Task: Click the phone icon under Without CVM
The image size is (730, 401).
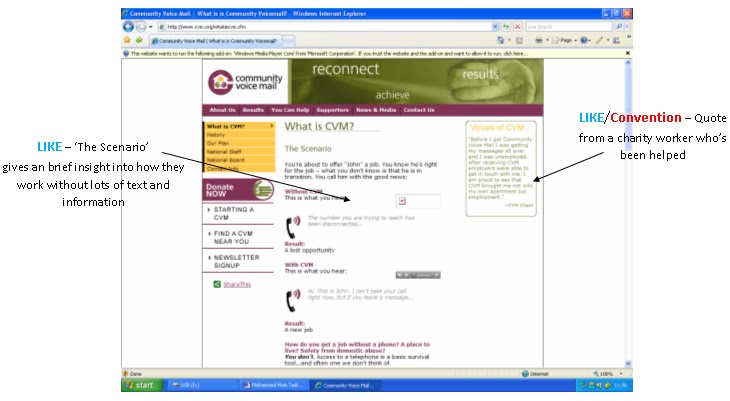Action: pos(293,227)
